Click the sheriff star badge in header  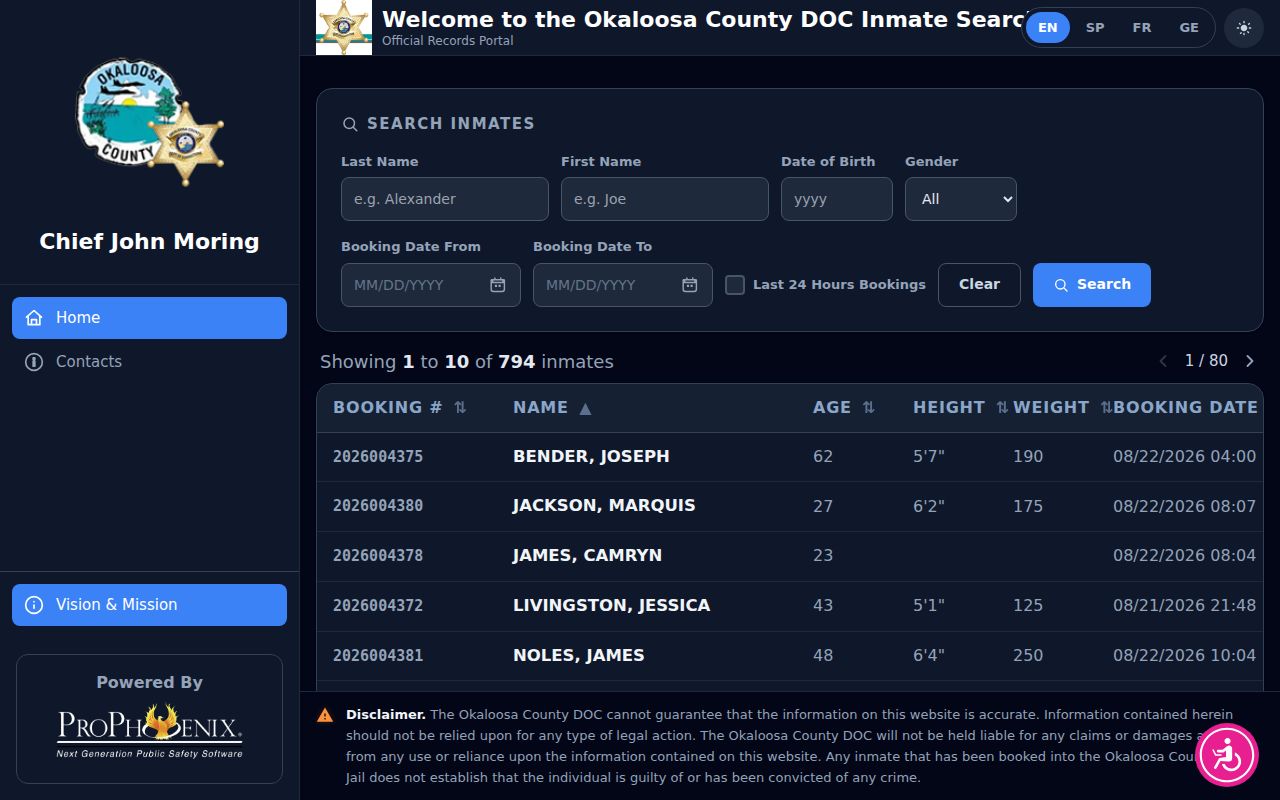coord(344,27)
